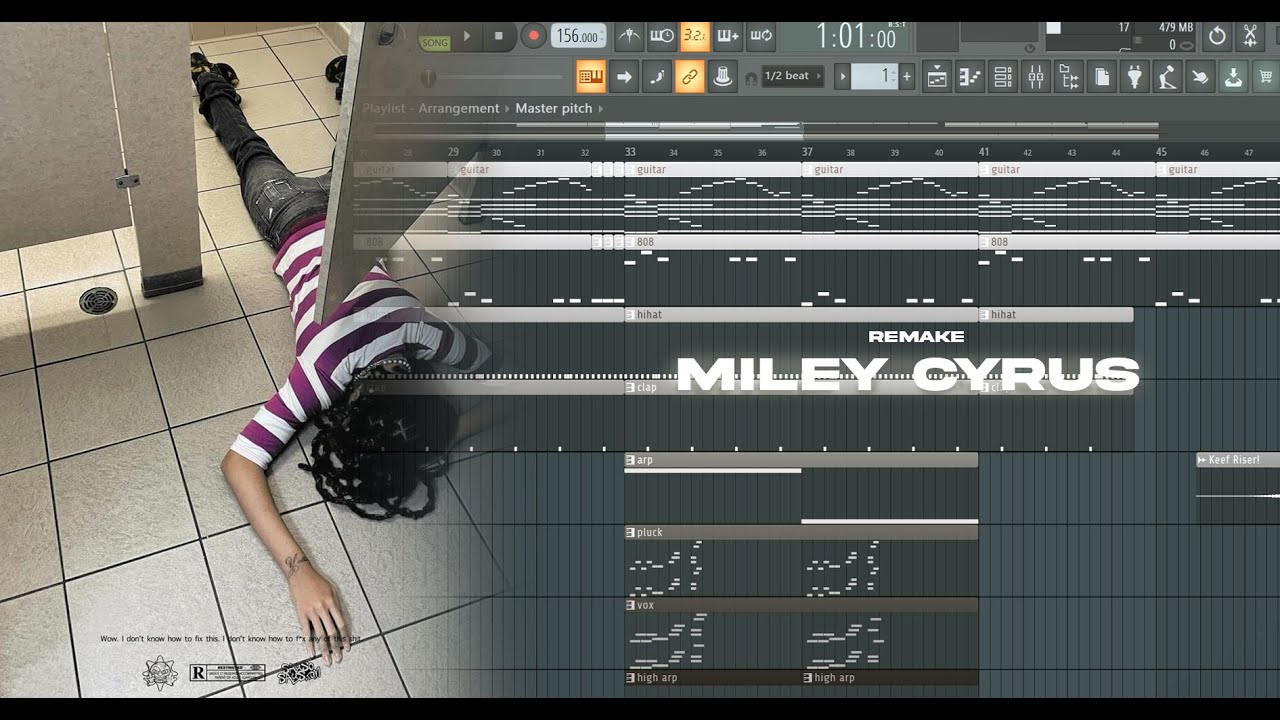Click the touch controller hand icon
Viewport: 1280px width, 720px height.
(x=1201, y=77)
